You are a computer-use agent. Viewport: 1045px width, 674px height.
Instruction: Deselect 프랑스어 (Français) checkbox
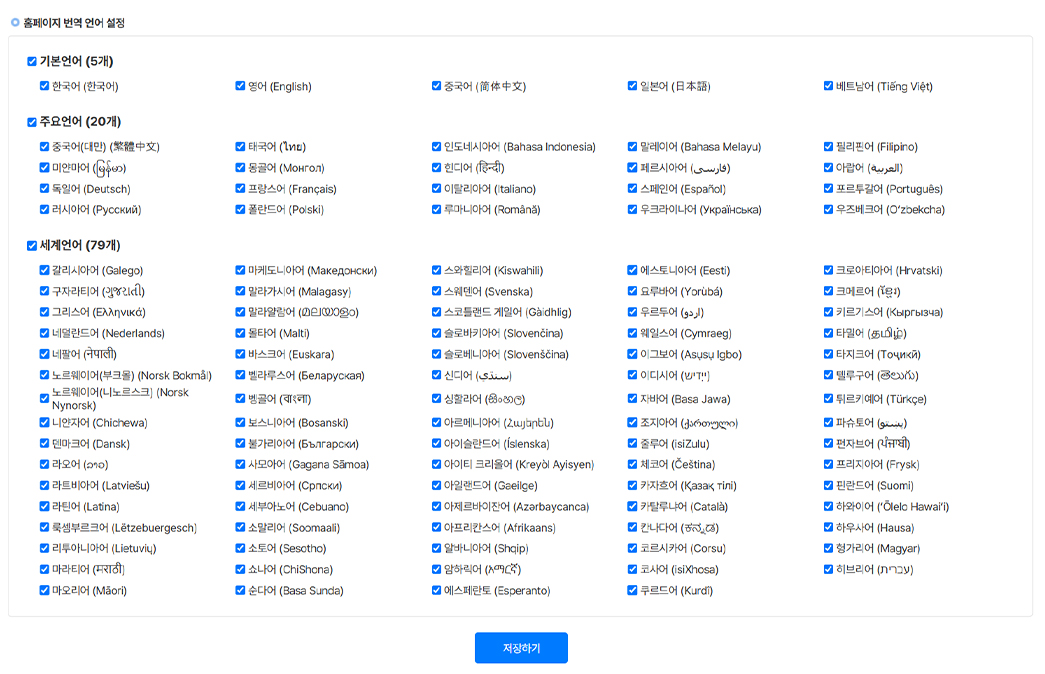(241, 189)
